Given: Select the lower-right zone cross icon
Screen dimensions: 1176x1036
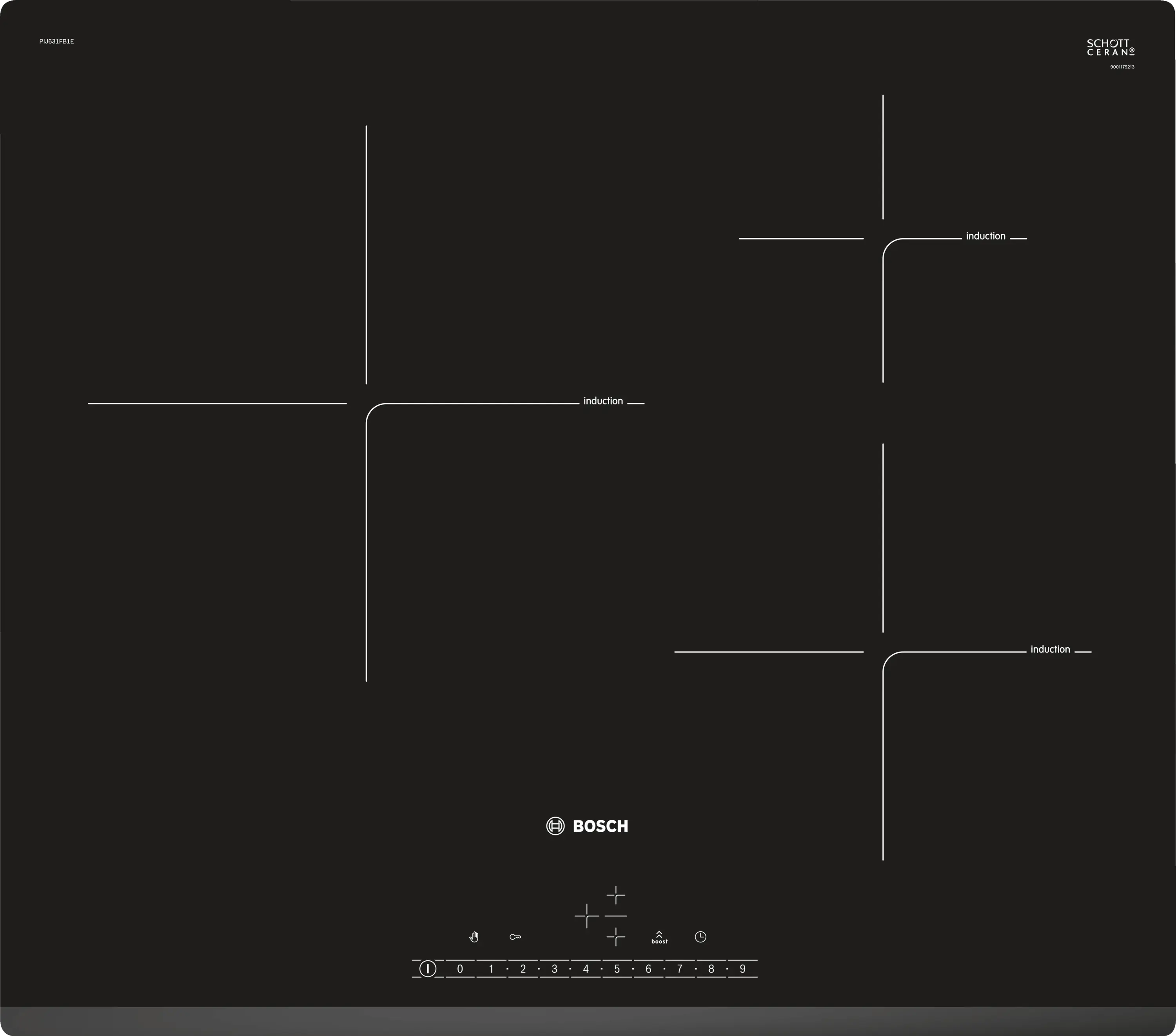Looking at the screenshot, I should [615, 936].
